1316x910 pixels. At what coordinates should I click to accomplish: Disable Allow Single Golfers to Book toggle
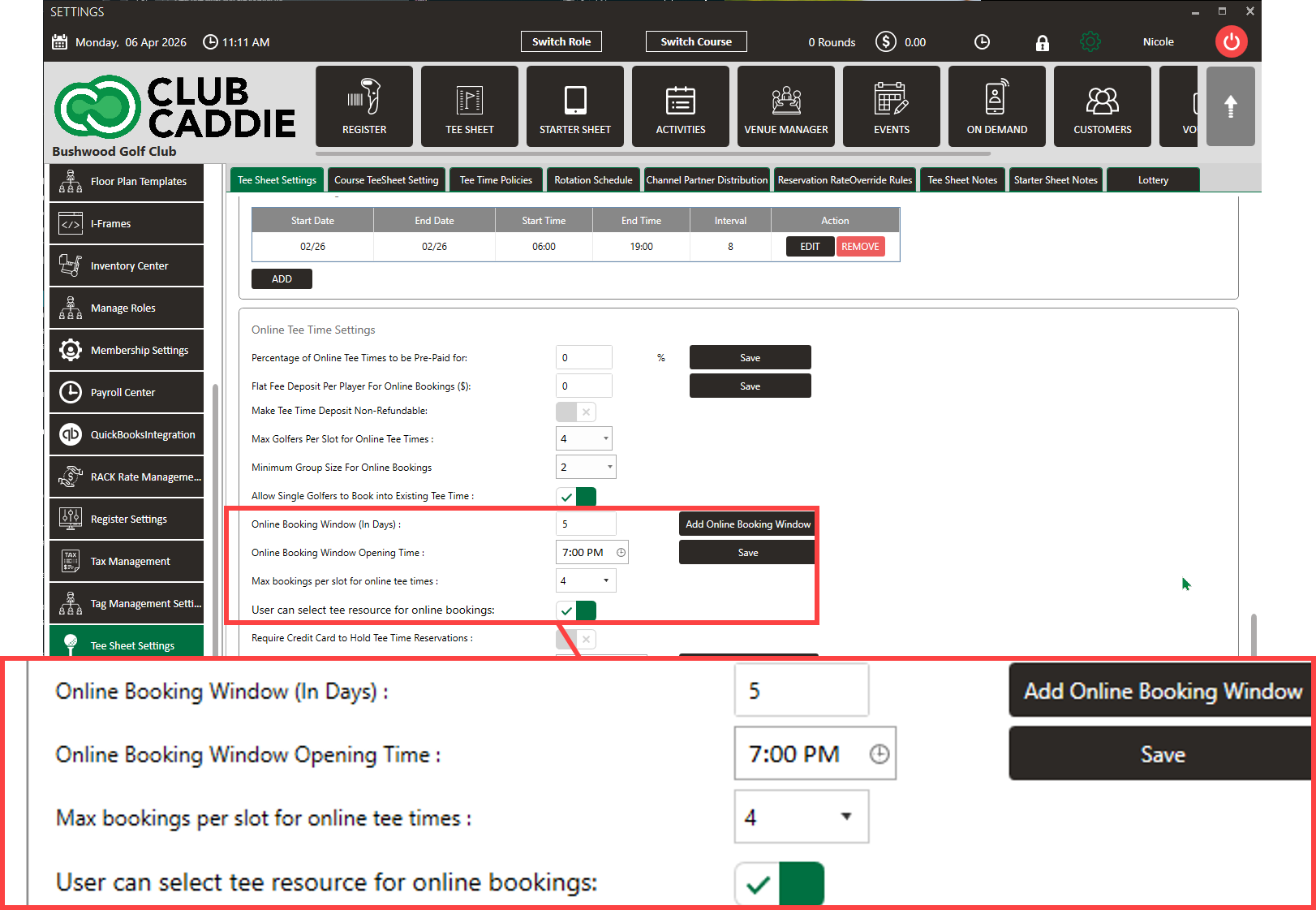(576, 497)
